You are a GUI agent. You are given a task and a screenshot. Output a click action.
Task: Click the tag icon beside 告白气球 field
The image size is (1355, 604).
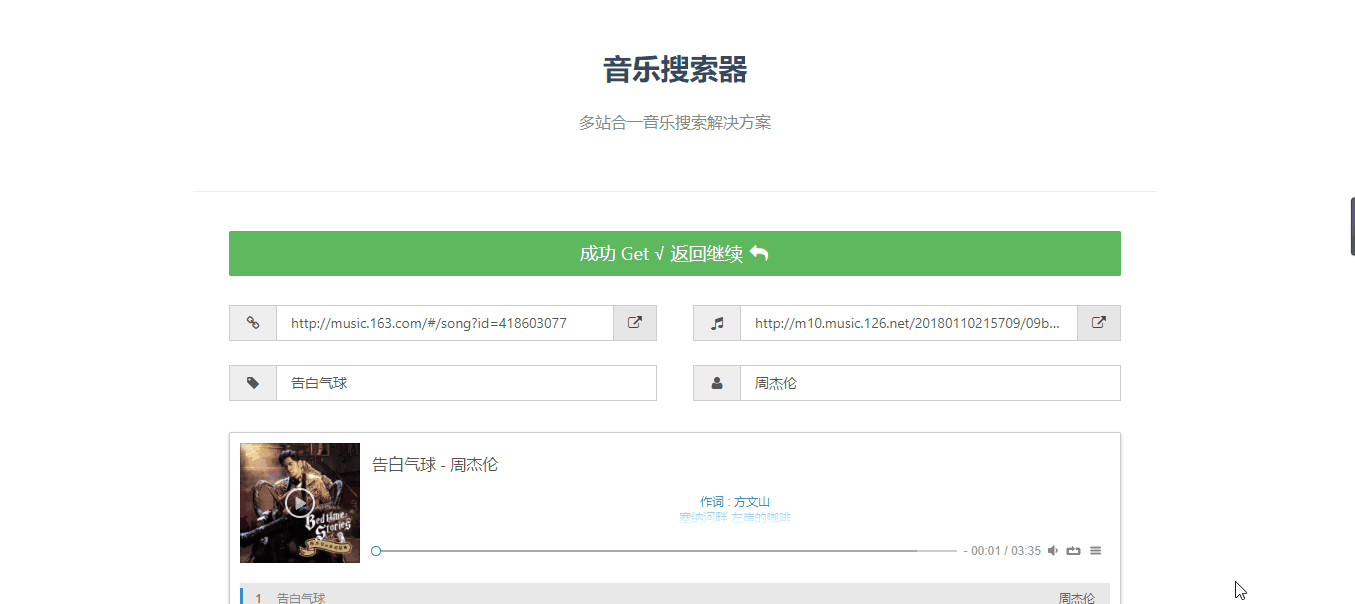point(253,383)
